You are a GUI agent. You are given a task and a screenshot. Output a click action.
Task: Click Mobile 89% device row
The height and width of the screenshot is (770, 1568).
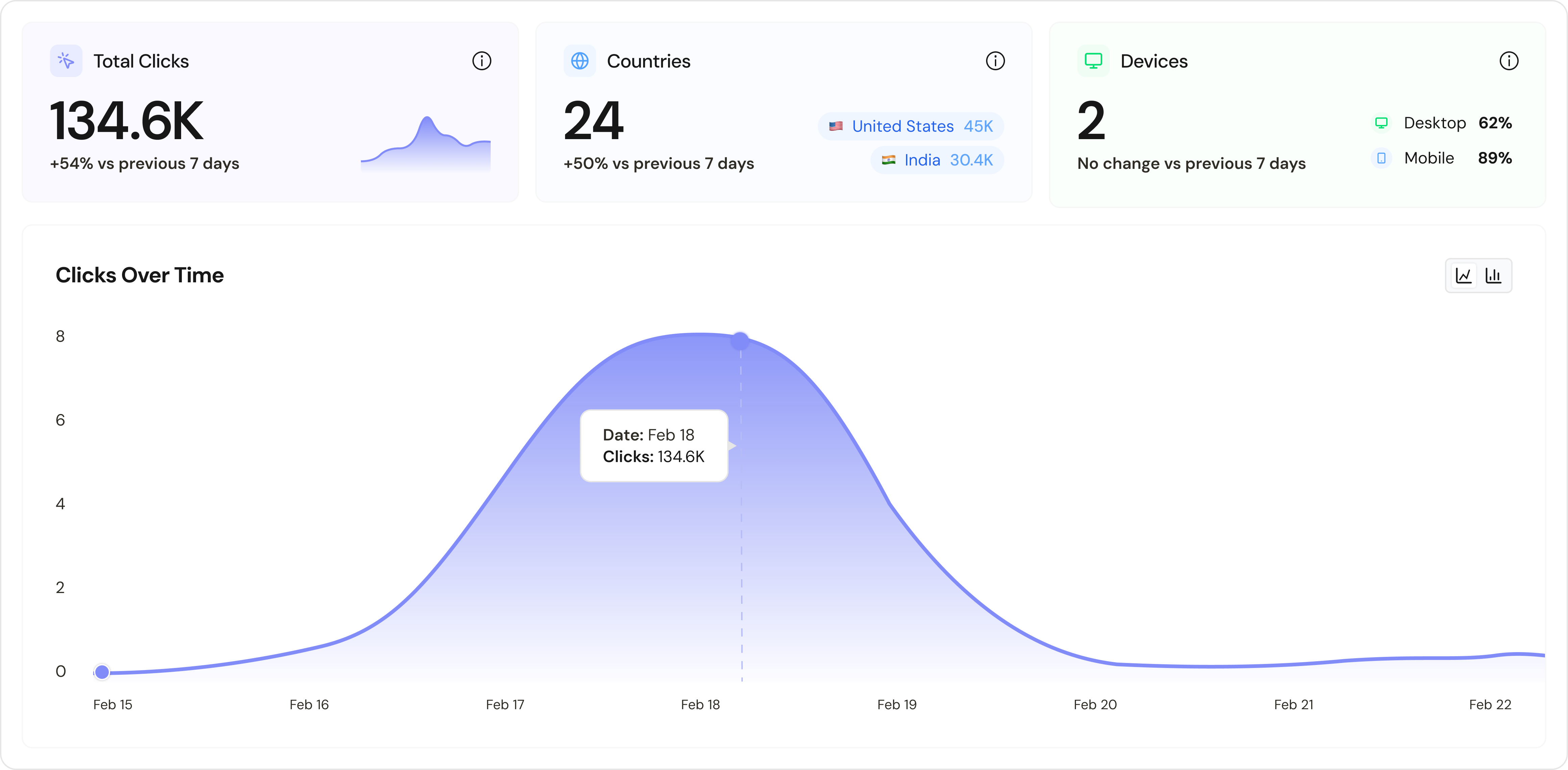point(1442,158)
